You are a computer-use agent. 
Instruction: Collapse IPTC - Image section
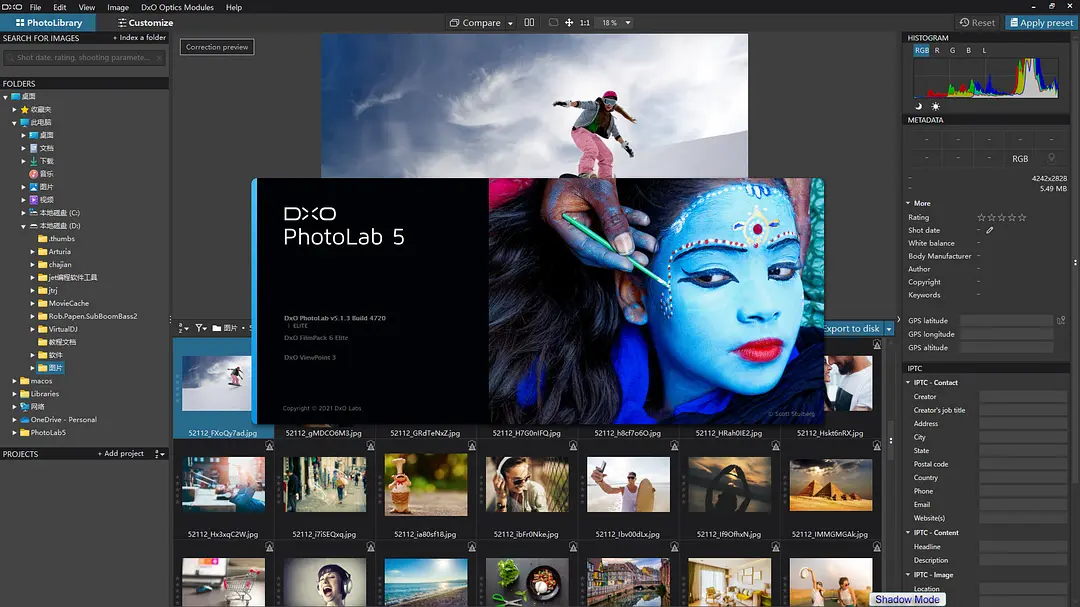tap(908, 575)
